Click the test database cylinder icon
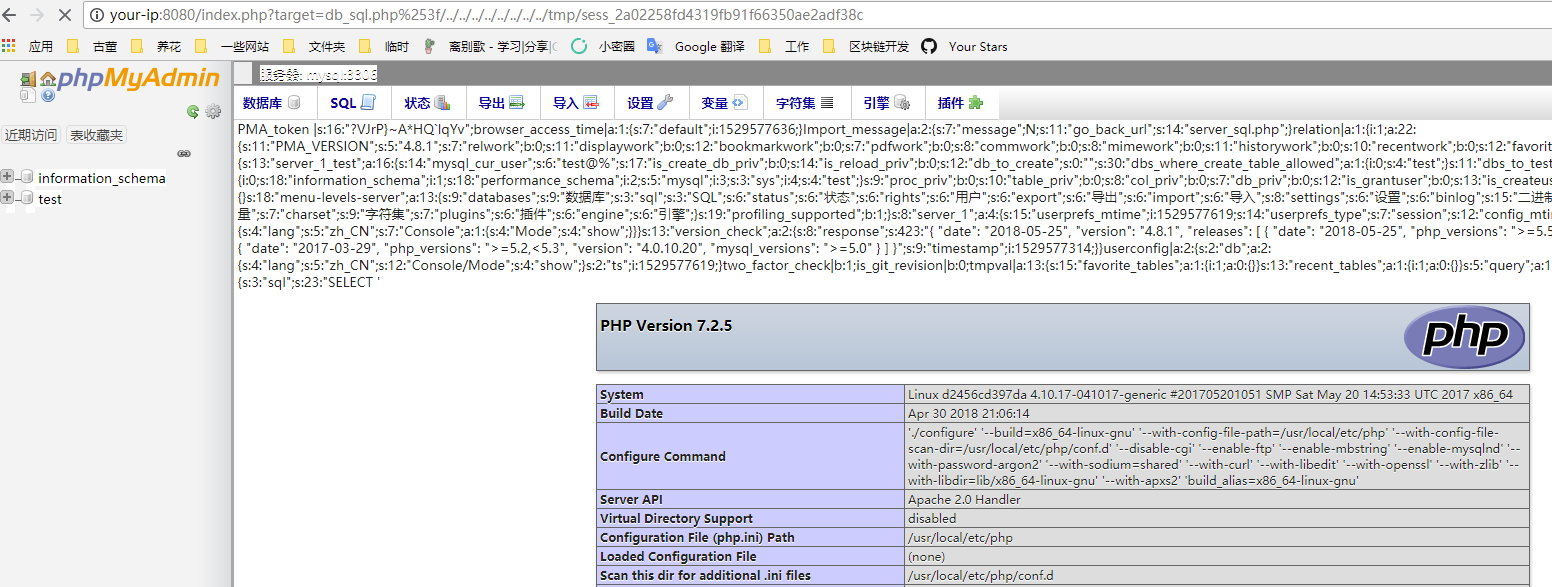The width and height of the screenshot is (1552, 587). coord(27,198)
